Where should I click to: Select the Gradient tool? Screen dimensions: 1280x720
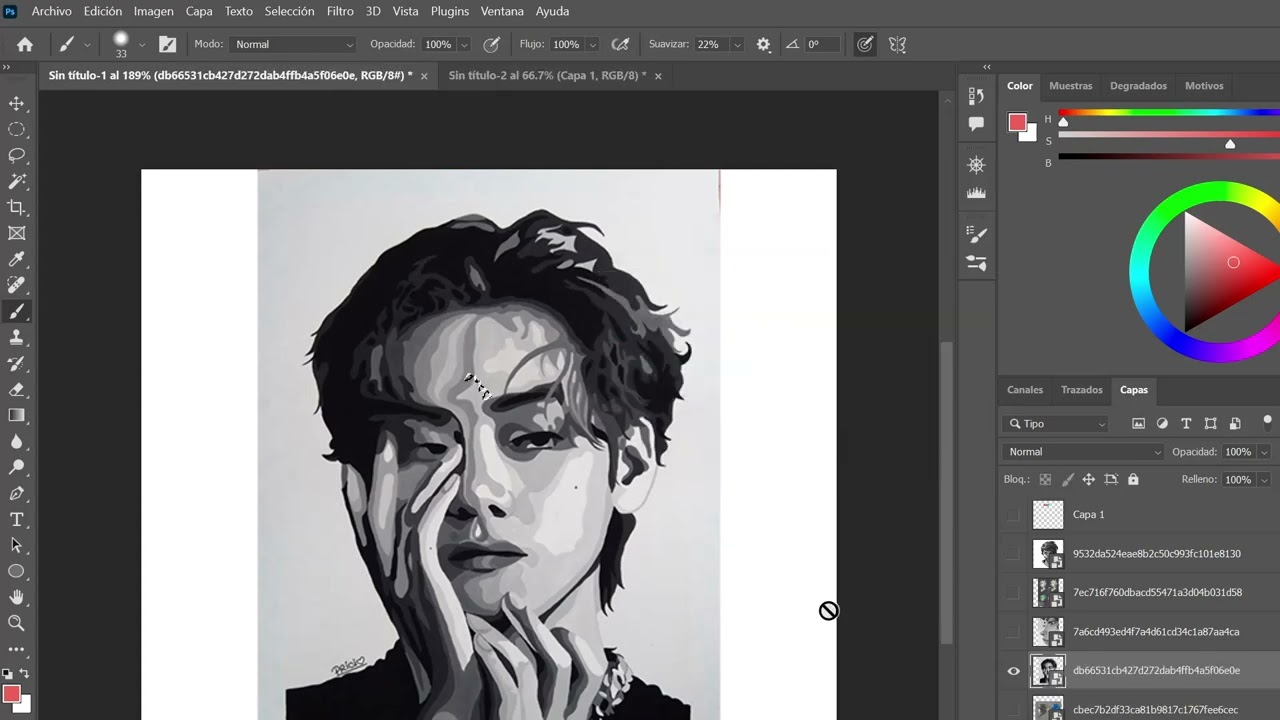tap(16, 415)
